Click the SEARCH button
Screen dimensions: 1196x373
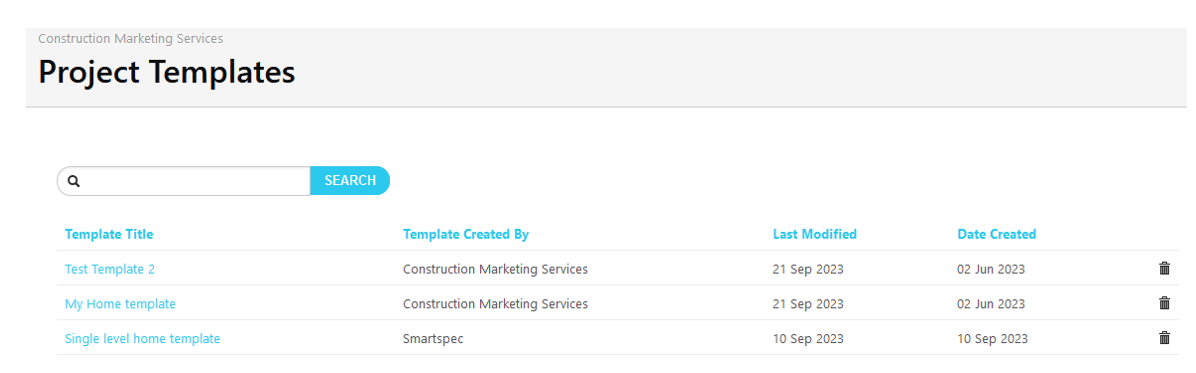[x=350, y=181]
